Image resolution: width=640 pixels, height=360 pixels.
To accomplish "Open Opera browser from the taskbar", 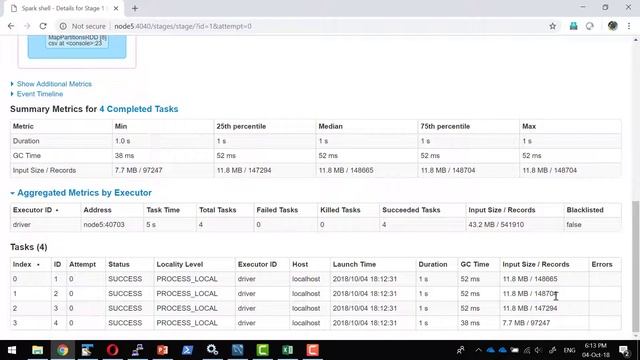I will point(112,350).
